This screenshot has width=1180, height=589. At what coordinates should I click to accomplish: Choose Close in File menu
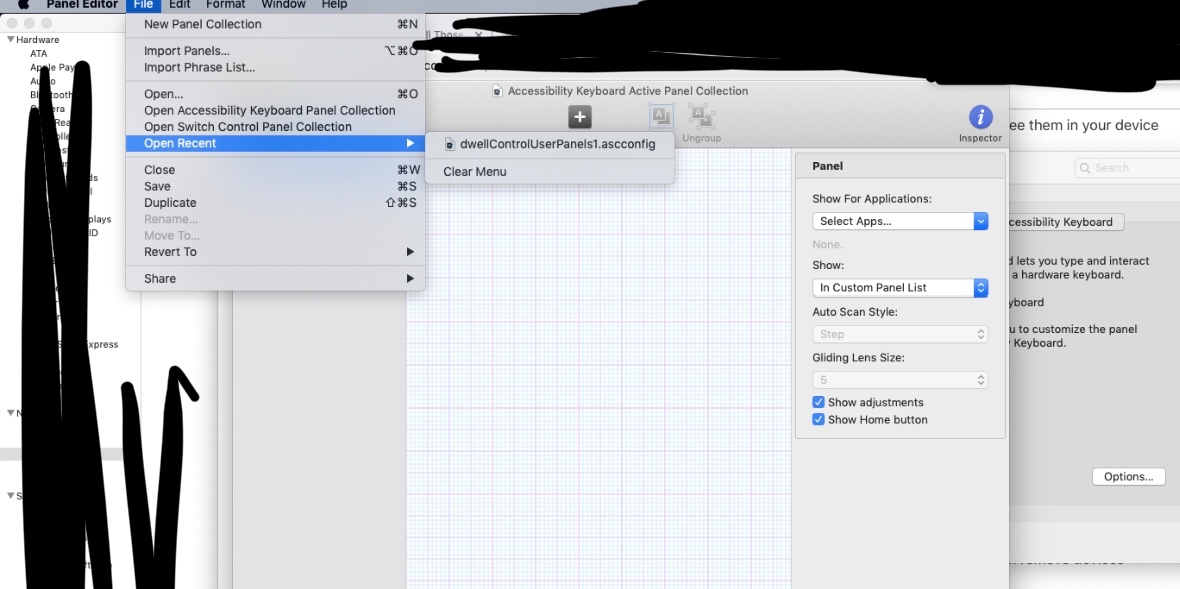click(x=275, y=170)
